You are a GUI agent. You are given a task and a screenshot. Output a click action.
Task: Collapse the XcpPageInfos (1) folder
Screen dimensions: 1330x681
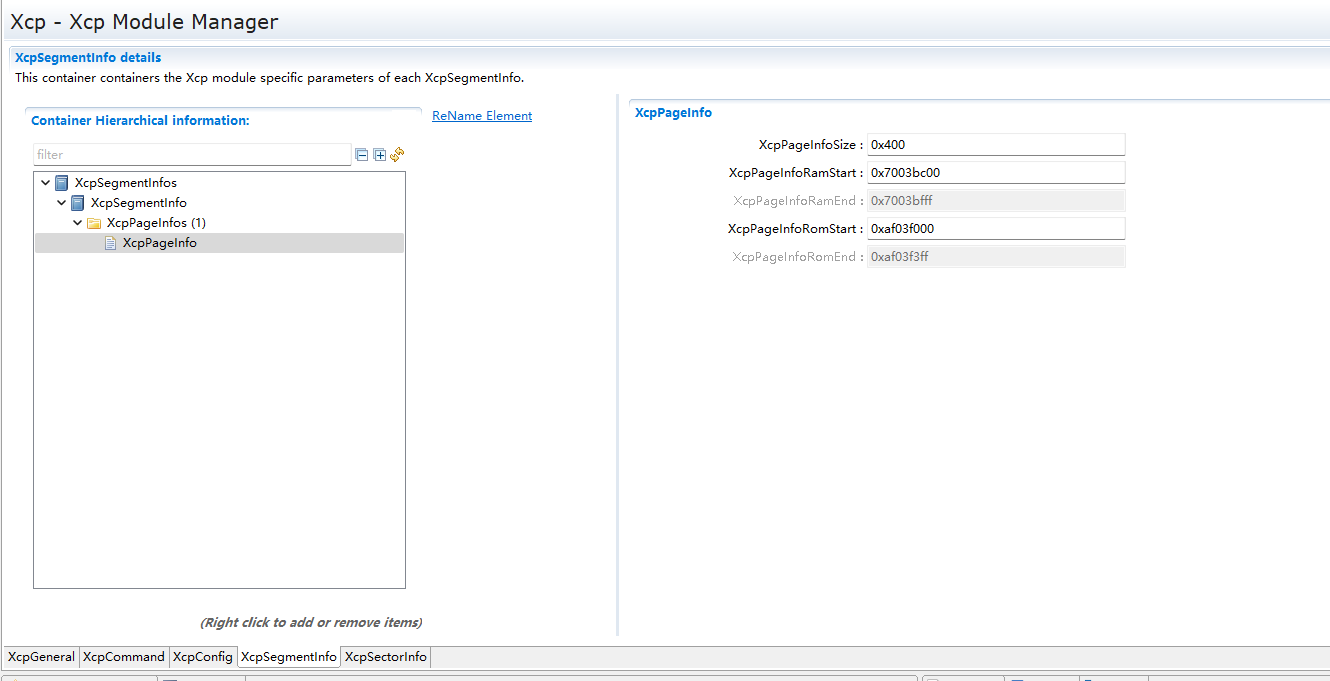(78, 223)
